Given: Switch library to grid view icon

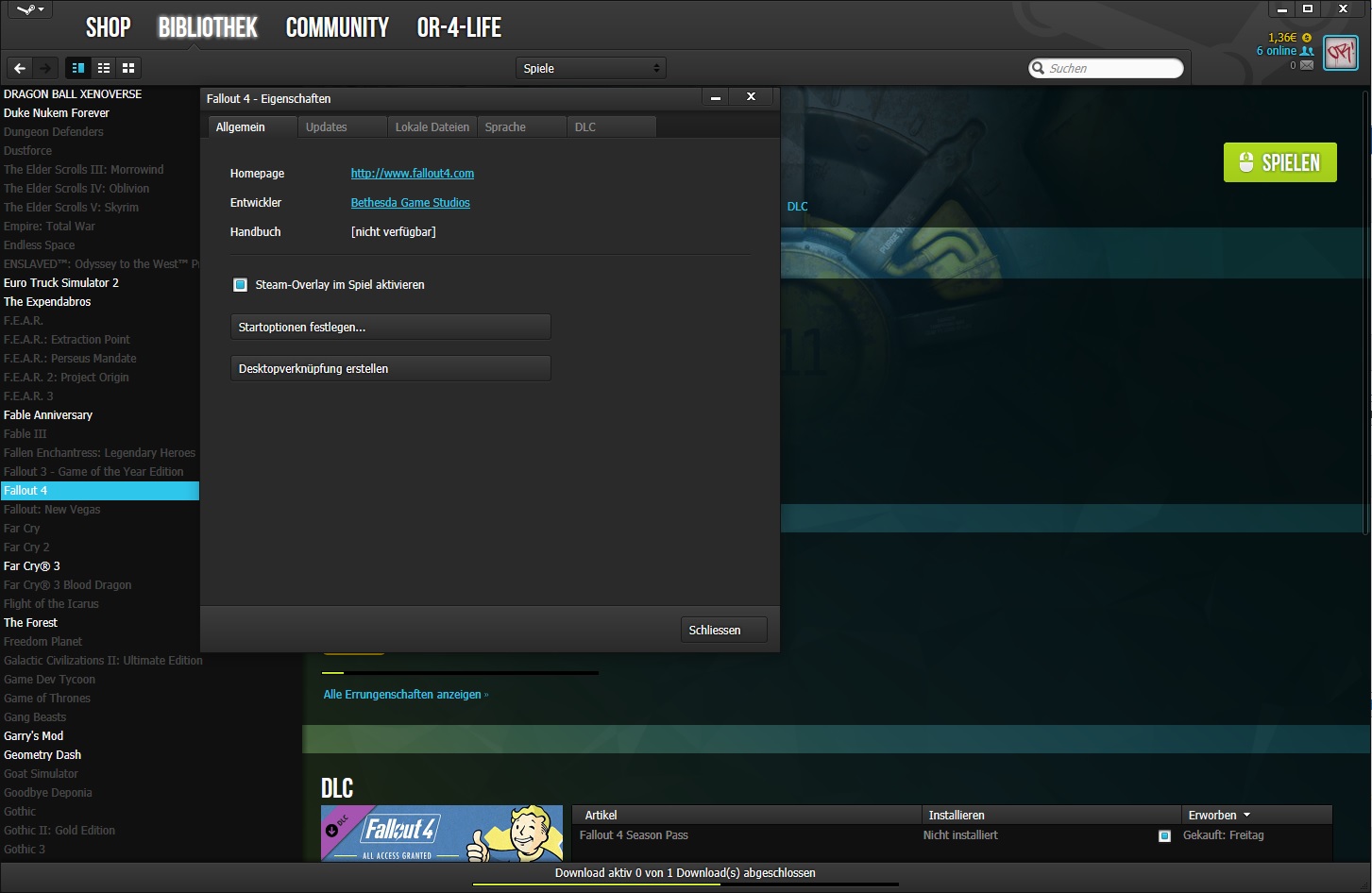Looking at the screenshot, I should (x=128, y=68).
